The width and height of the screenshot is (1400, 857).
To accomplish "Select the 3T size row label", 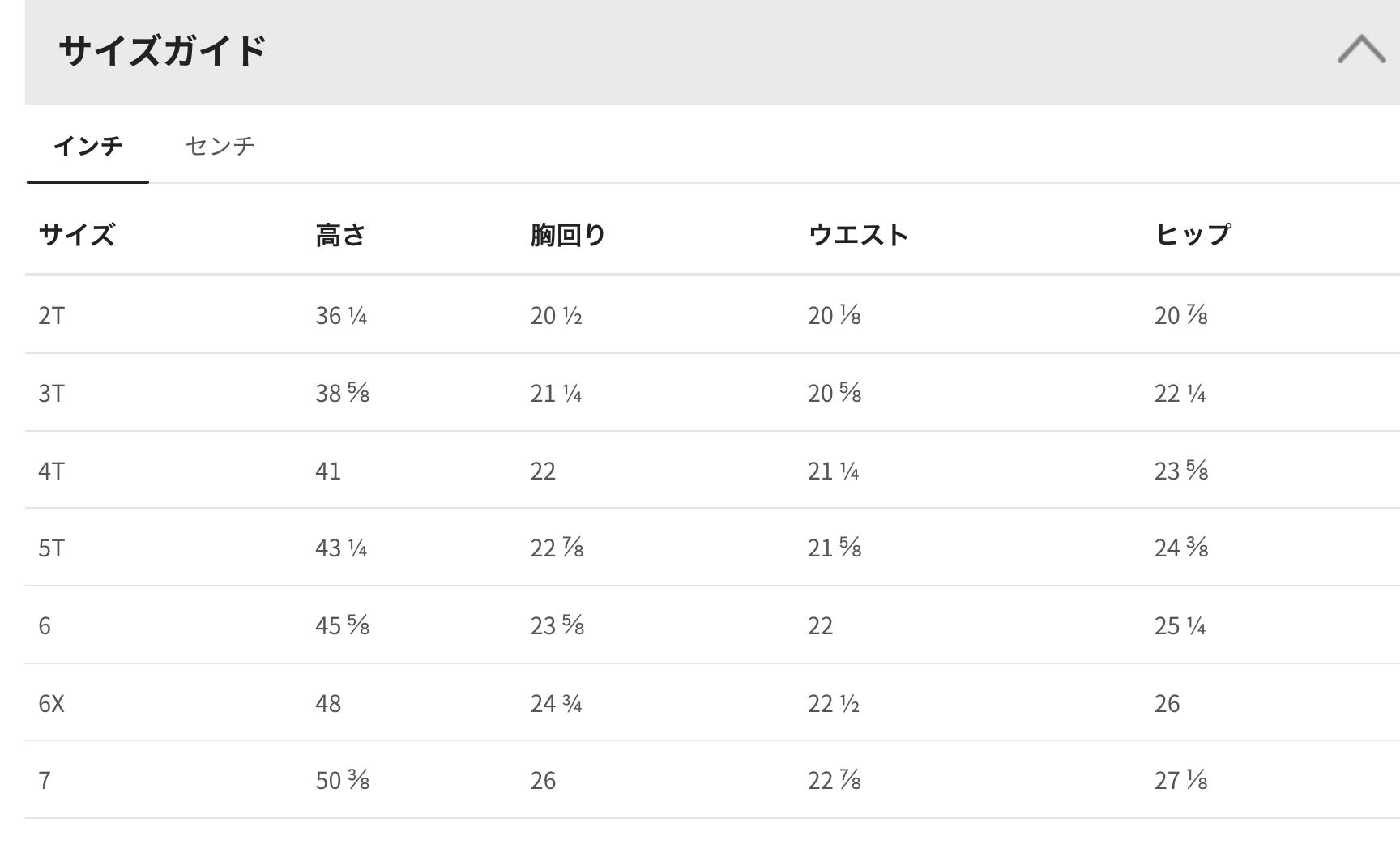I will [x=51, y=393].
